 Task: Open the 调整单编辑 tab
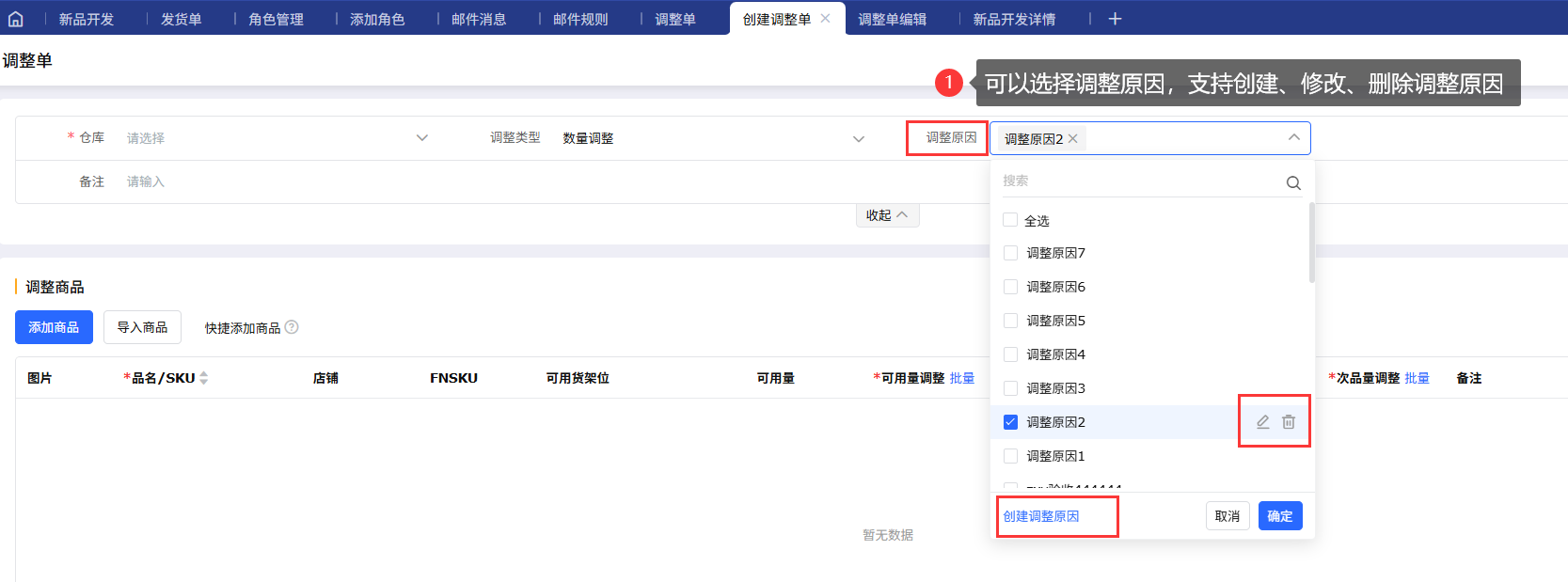click(x=892, y=19)
